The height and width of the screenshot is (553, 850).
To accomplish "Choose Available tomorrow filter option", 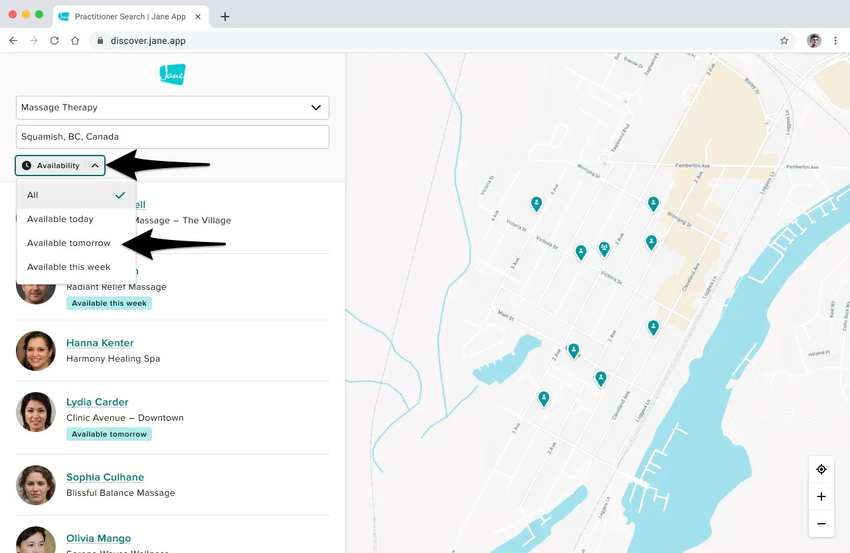I will pos(69,243).
